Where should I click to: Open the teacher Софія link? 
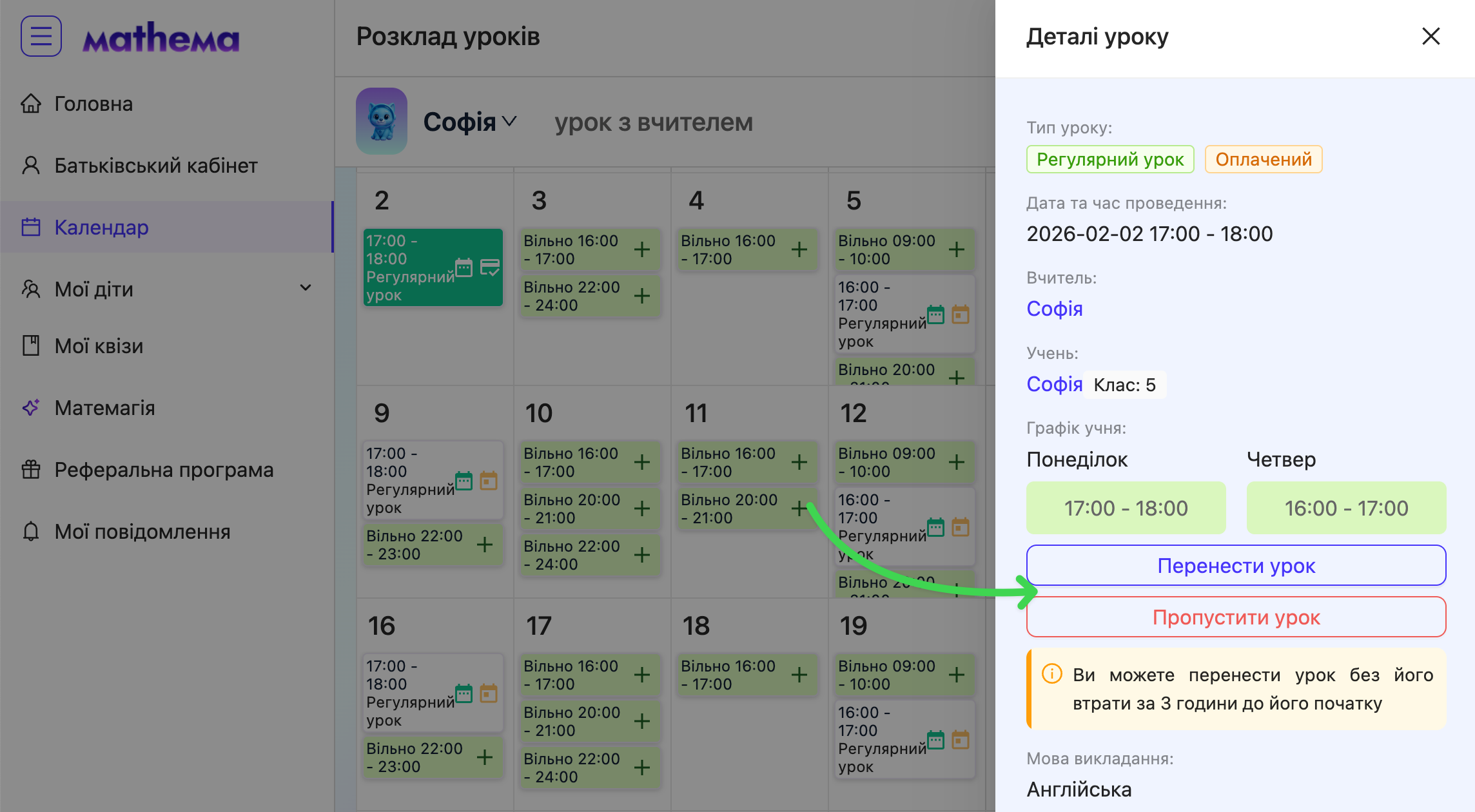[1054, 309]
